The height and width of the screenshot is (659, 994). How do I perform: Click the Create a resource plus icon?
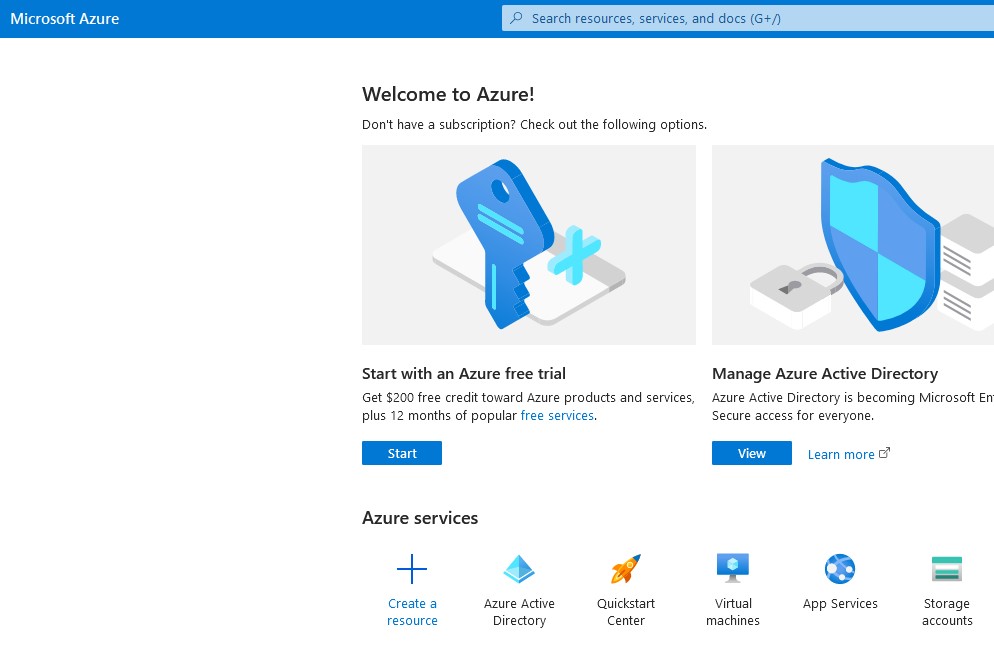click(412, 570)
